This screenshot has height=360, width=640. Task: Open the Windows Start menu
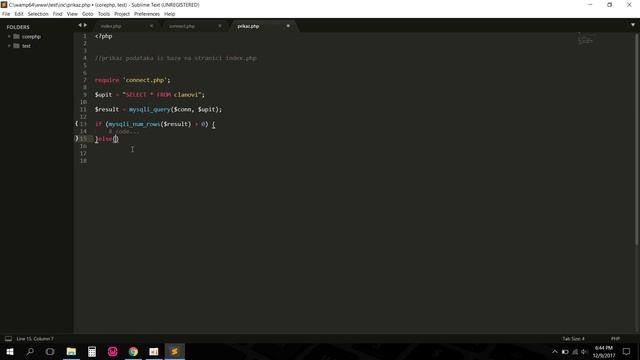[10, 351]
